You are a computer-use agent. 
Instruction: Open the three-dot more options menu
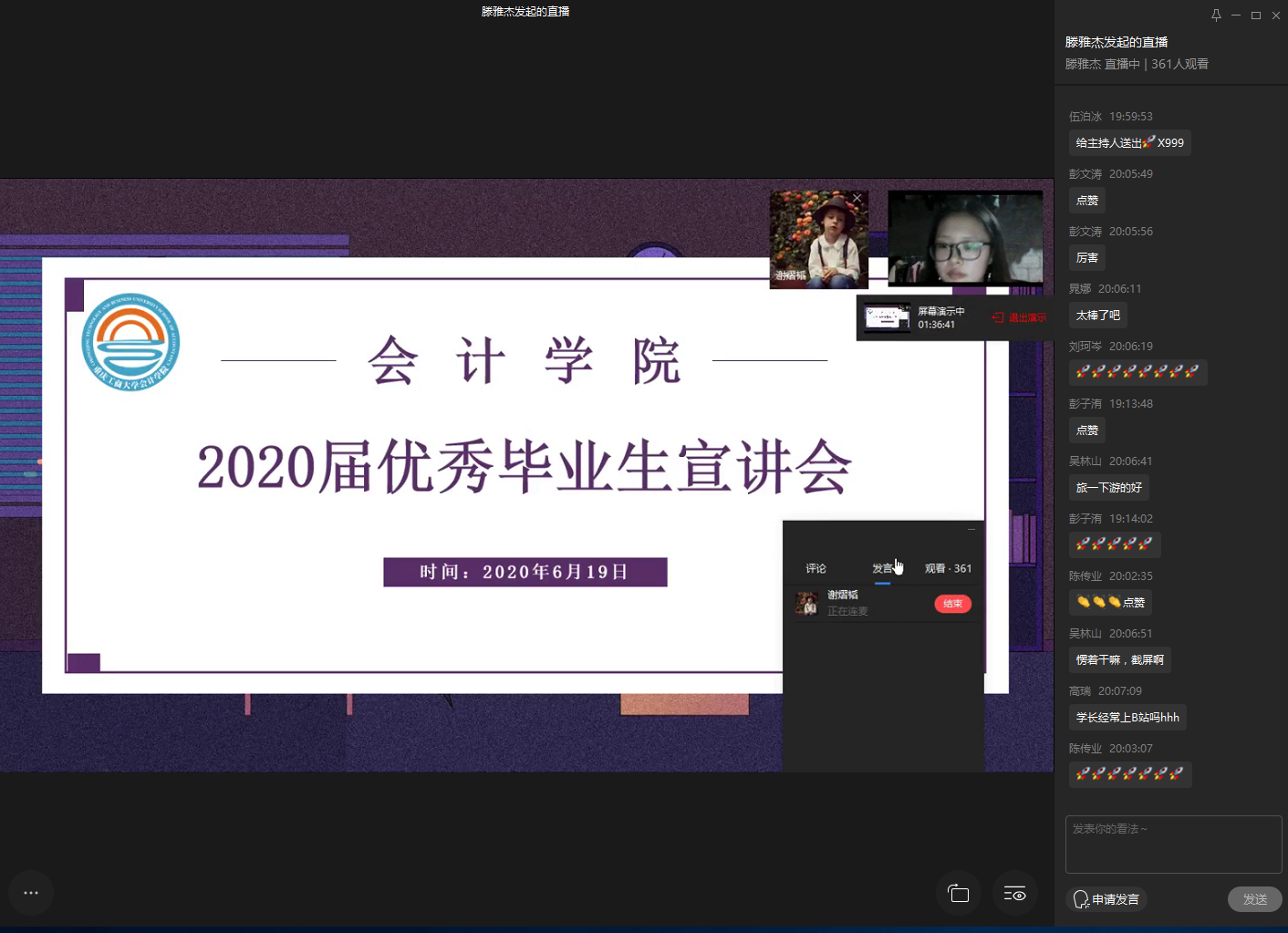31,893
